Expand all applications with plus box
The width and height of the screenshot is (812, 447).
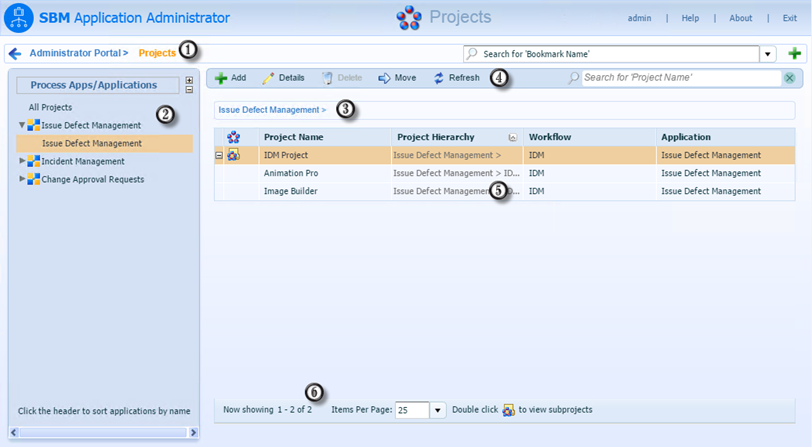tap(189, 80)
